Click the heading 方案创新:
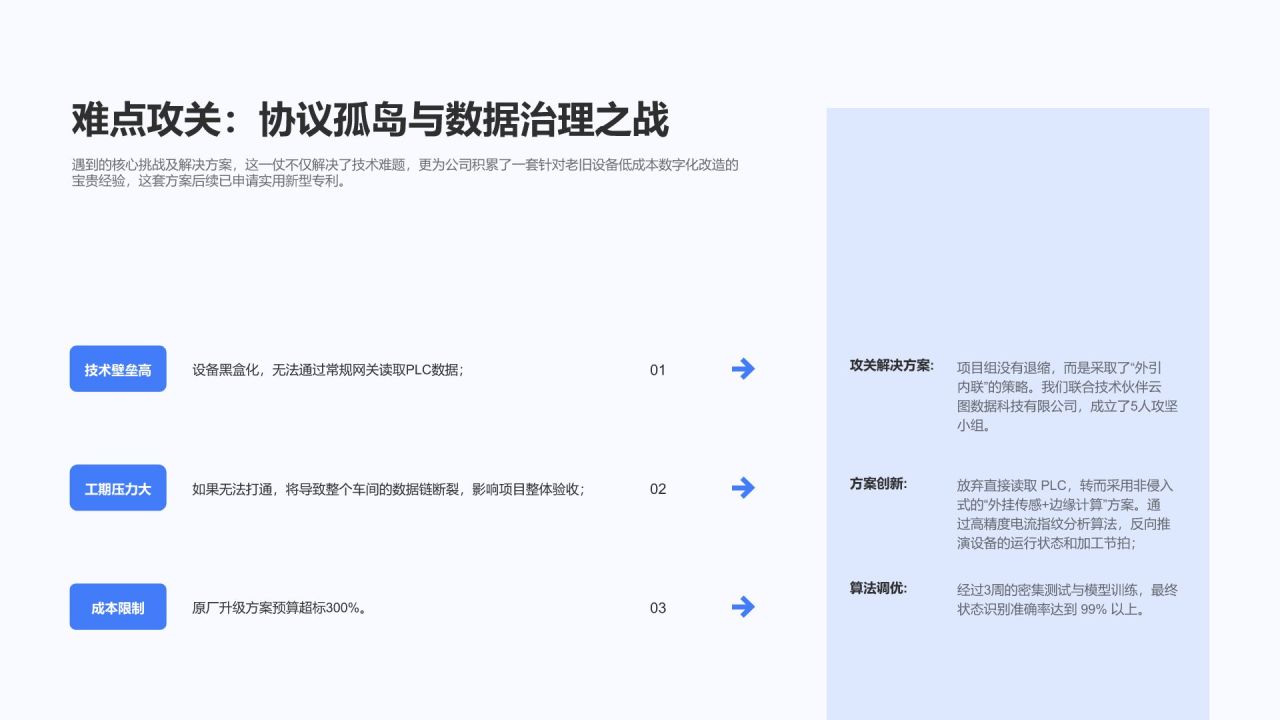1280x720 pixels. (879, 484)
